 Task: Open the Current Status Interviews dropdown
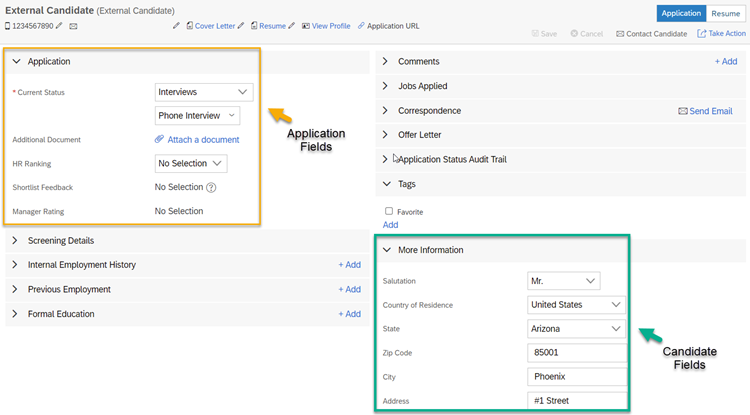204,92
